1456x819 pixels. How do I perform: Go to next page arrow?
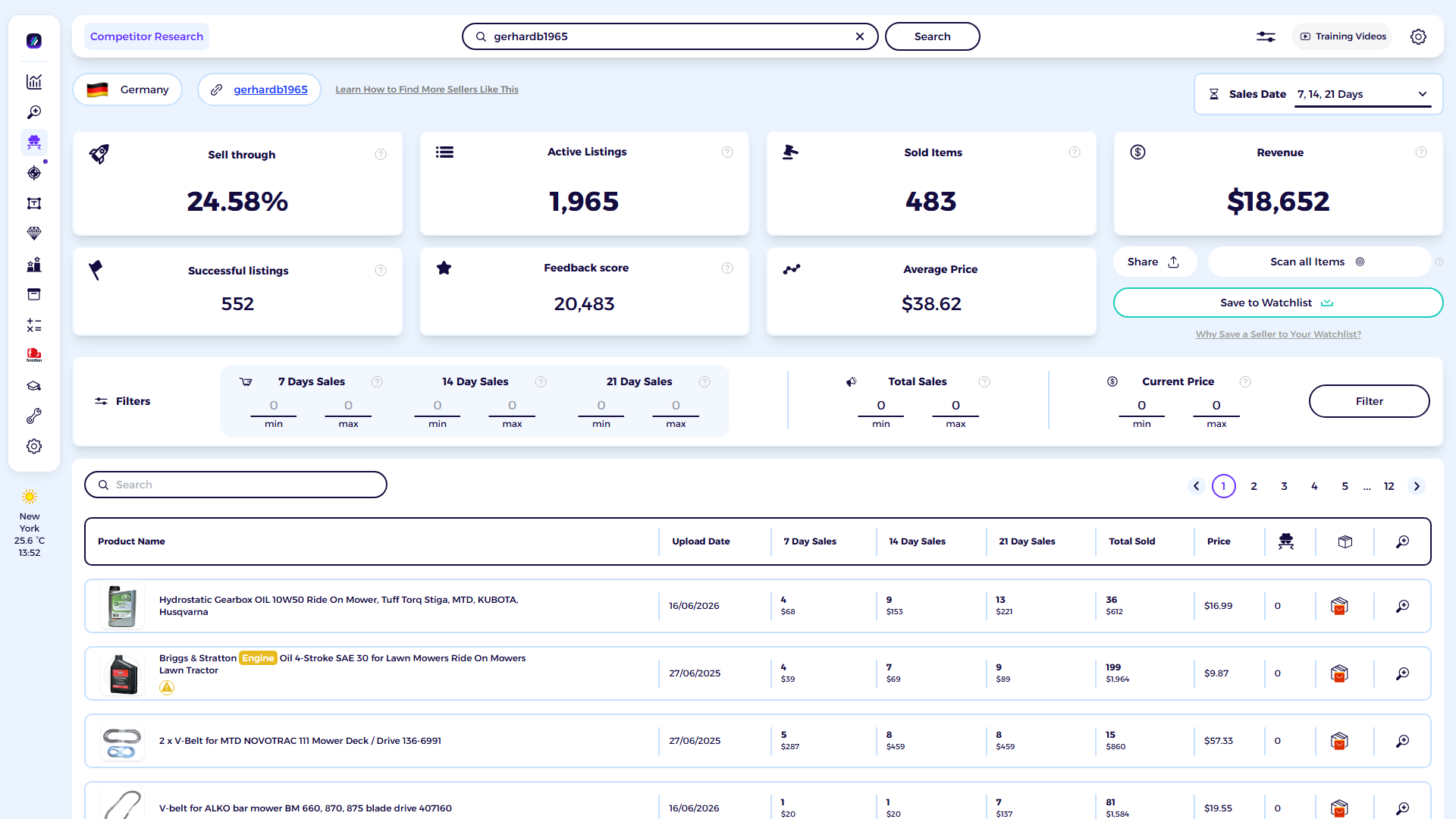click(x=1417, y=486)
